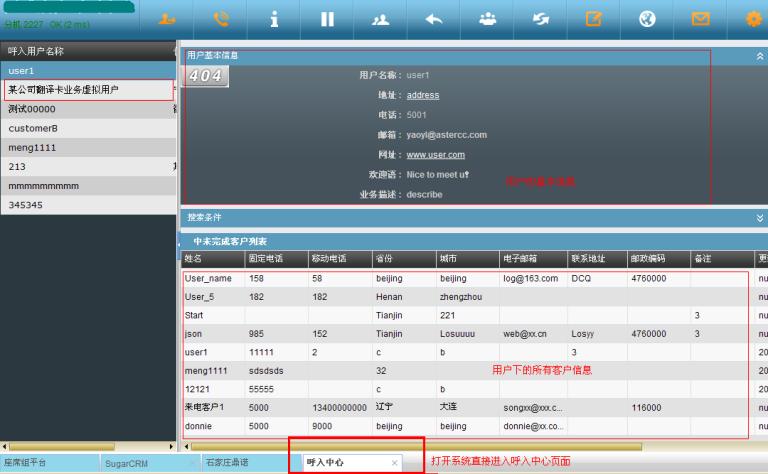Viewport: 768px width, 474px height.
Task: Click the info icon in toolbar
Action: coord(274,18)
